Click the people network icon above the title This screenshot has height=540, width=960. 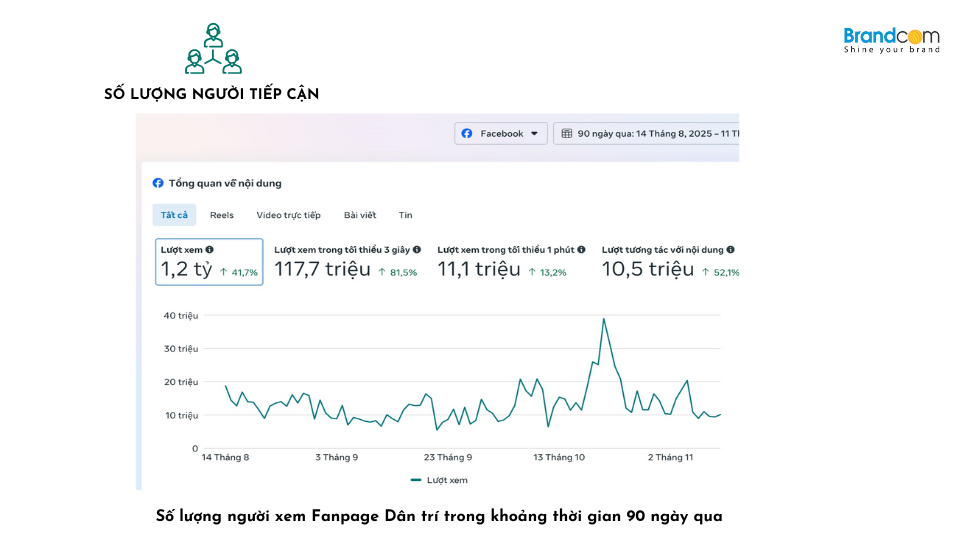coord(213,48)
